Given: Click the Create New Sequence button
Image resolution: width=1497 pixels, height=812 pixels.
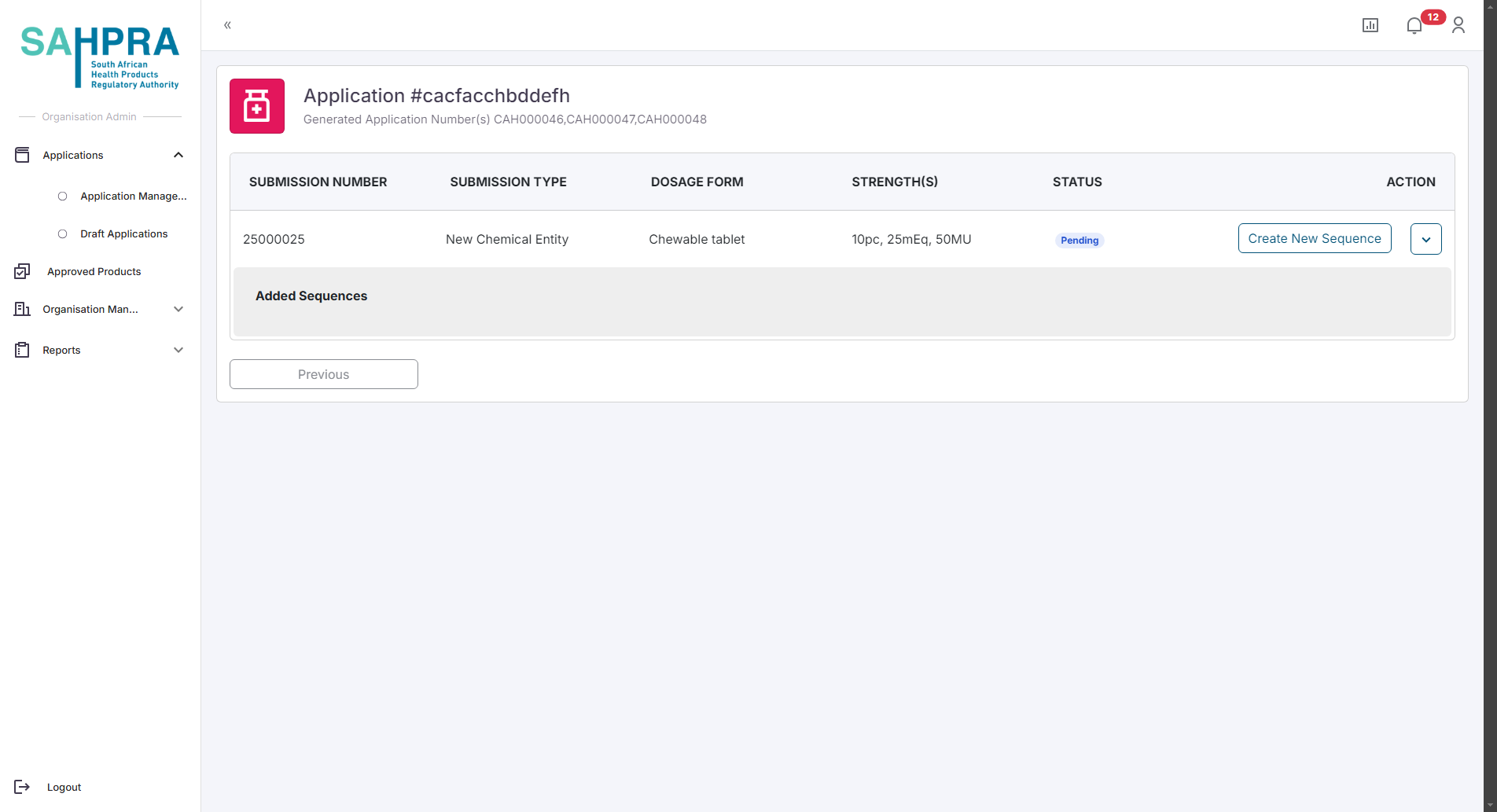Looking at the screenshot, I should 1314,238.
